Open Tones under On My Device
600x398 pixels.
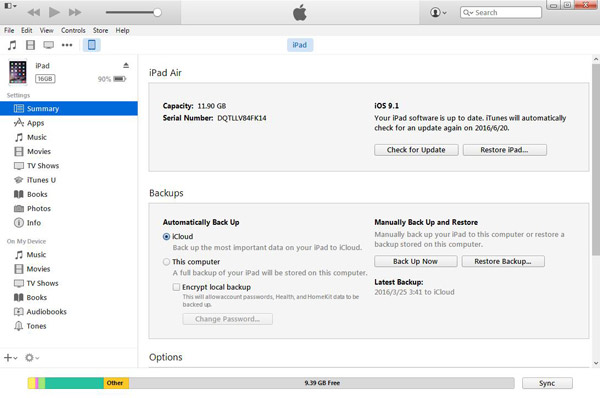[x=69, y=326]
